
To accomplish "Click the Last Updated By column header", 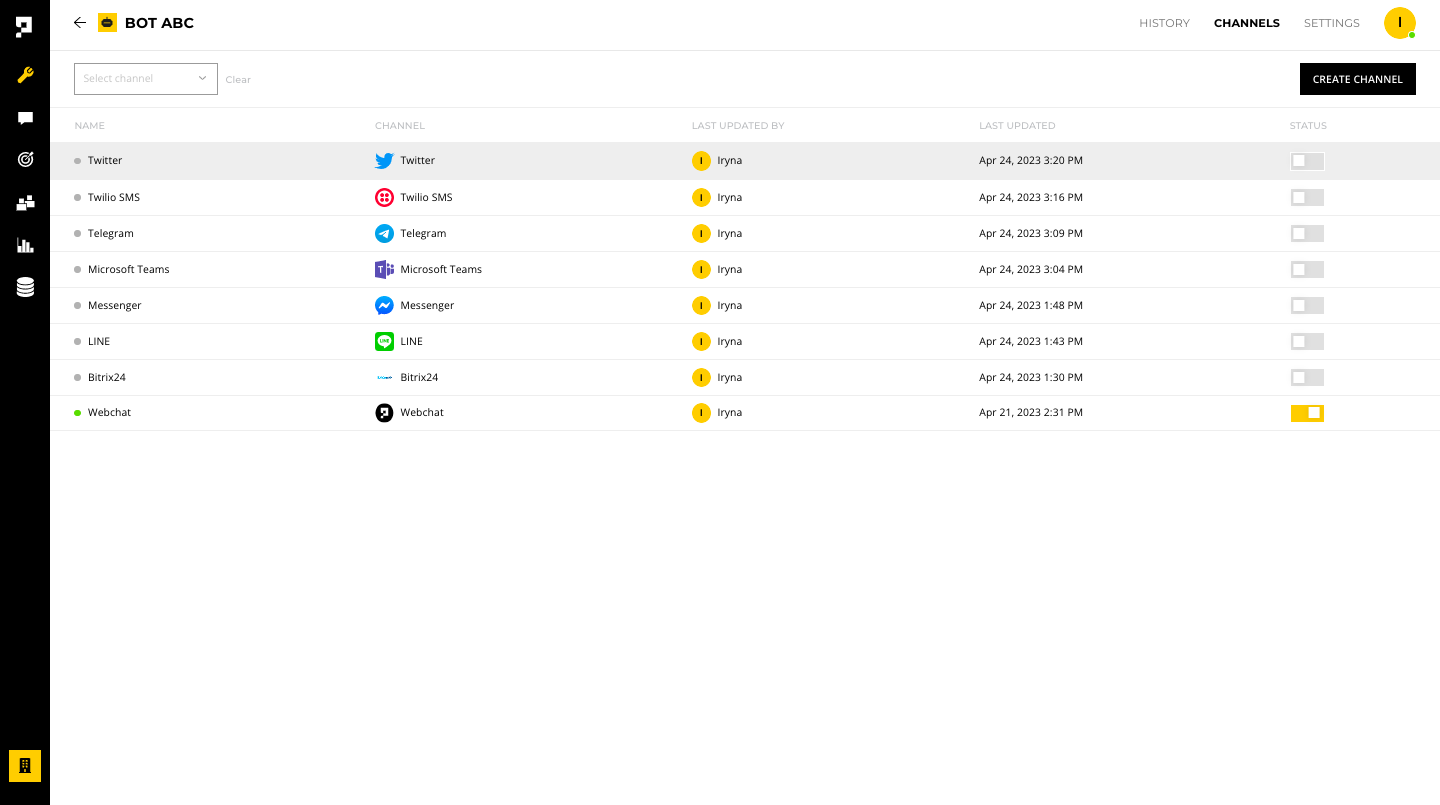I will pyautogui.click(x=738, y=126).
